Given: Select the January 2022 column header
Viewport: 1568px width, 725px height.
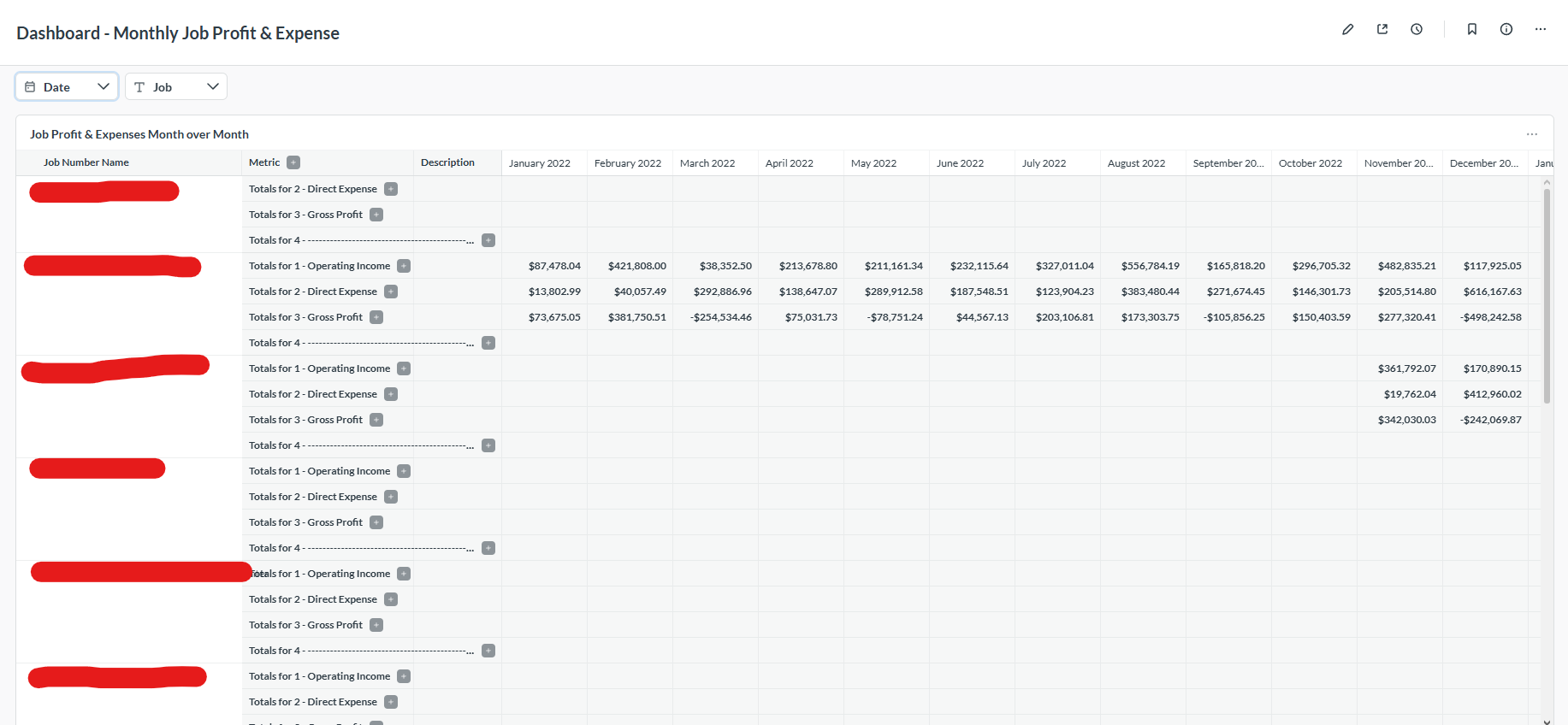Looking at the screenshot, I should [x=540, y=163].
